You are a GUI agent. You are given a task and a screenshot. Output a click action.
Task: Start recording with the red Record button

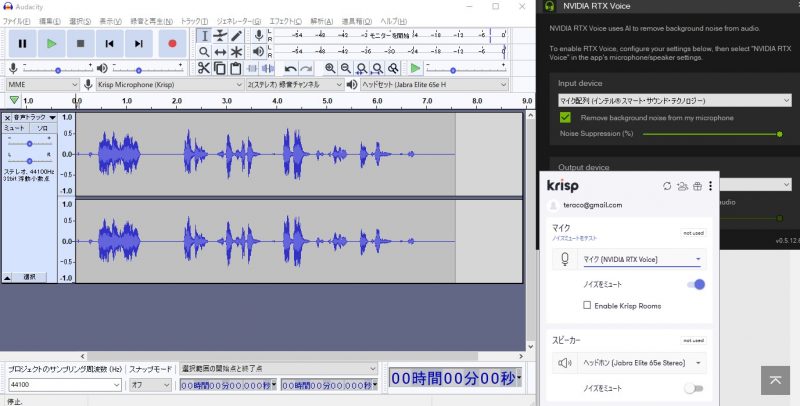coord(172,44)
